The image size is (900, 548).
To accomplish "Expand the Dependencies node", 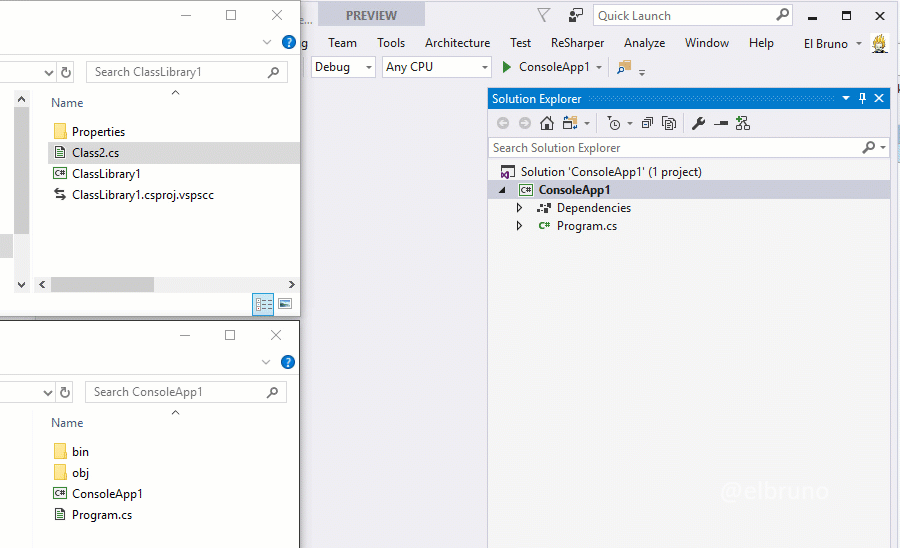I will pyautogui.click(x=519, y=208).
